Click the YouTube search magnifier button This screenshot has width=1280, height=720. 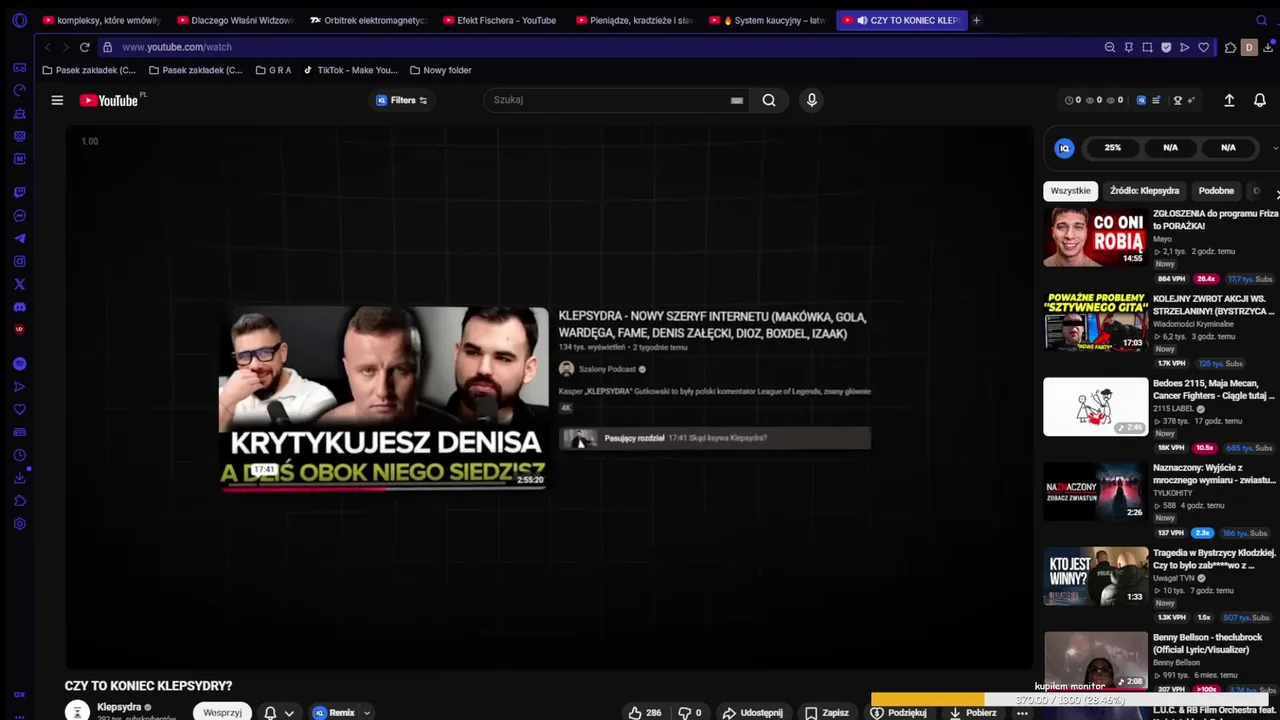(769, 100)
